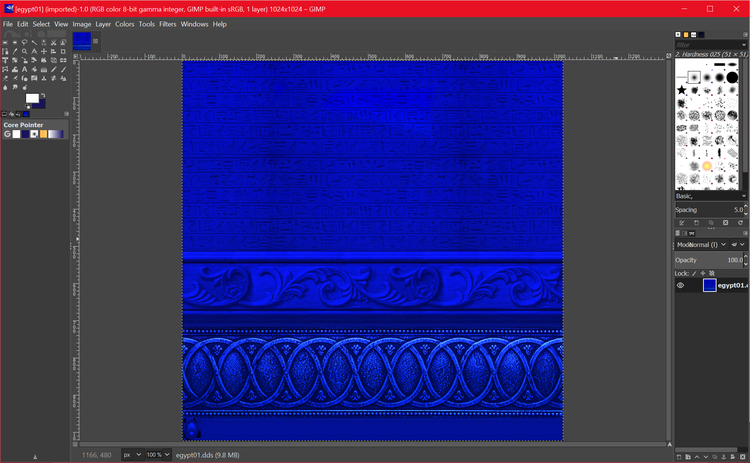Switch to the Patterns tab in brushes dock
The image size is (750, 463).
click(686, 34)
